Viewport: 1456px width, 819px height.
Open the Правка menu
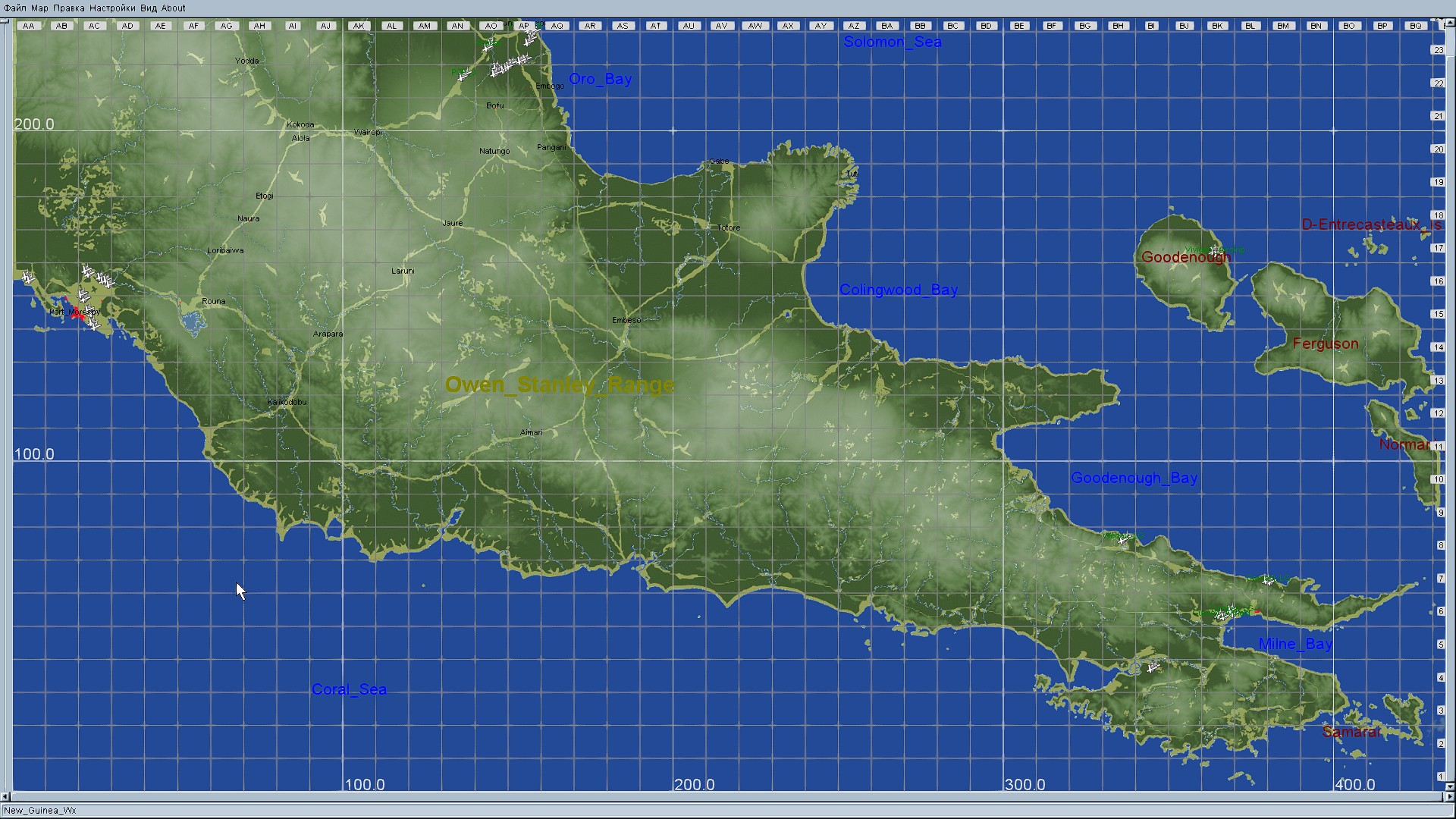[69, 8]
